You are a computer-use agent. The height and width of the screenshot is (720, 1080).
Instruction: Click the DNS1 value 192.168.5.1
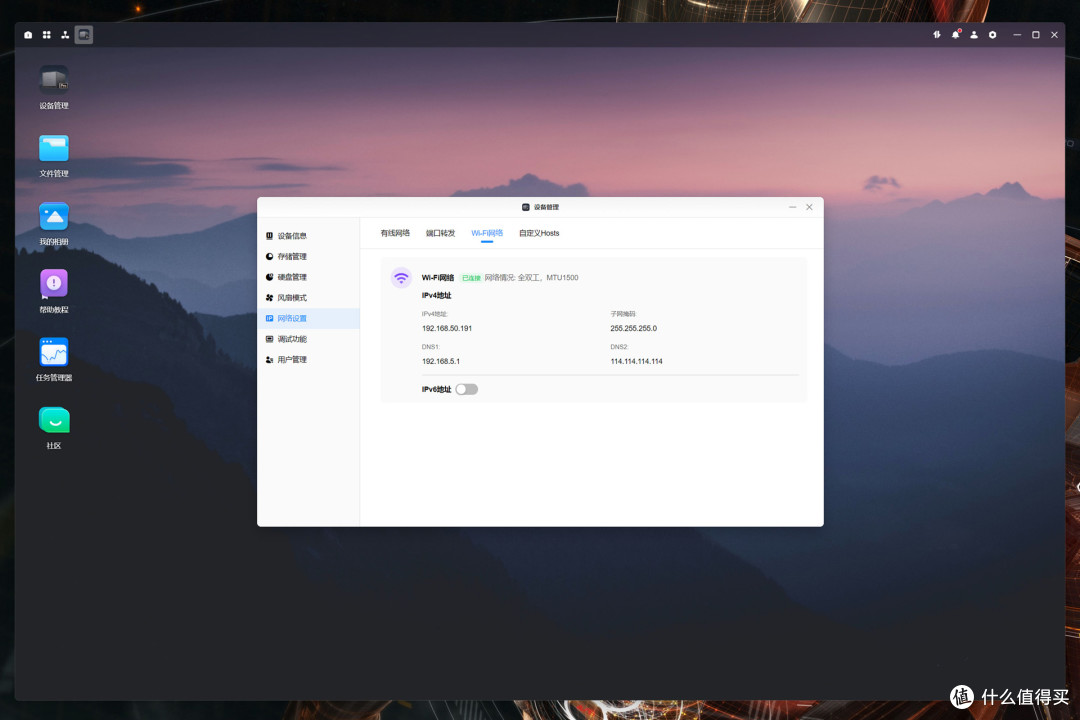[441, 361]
